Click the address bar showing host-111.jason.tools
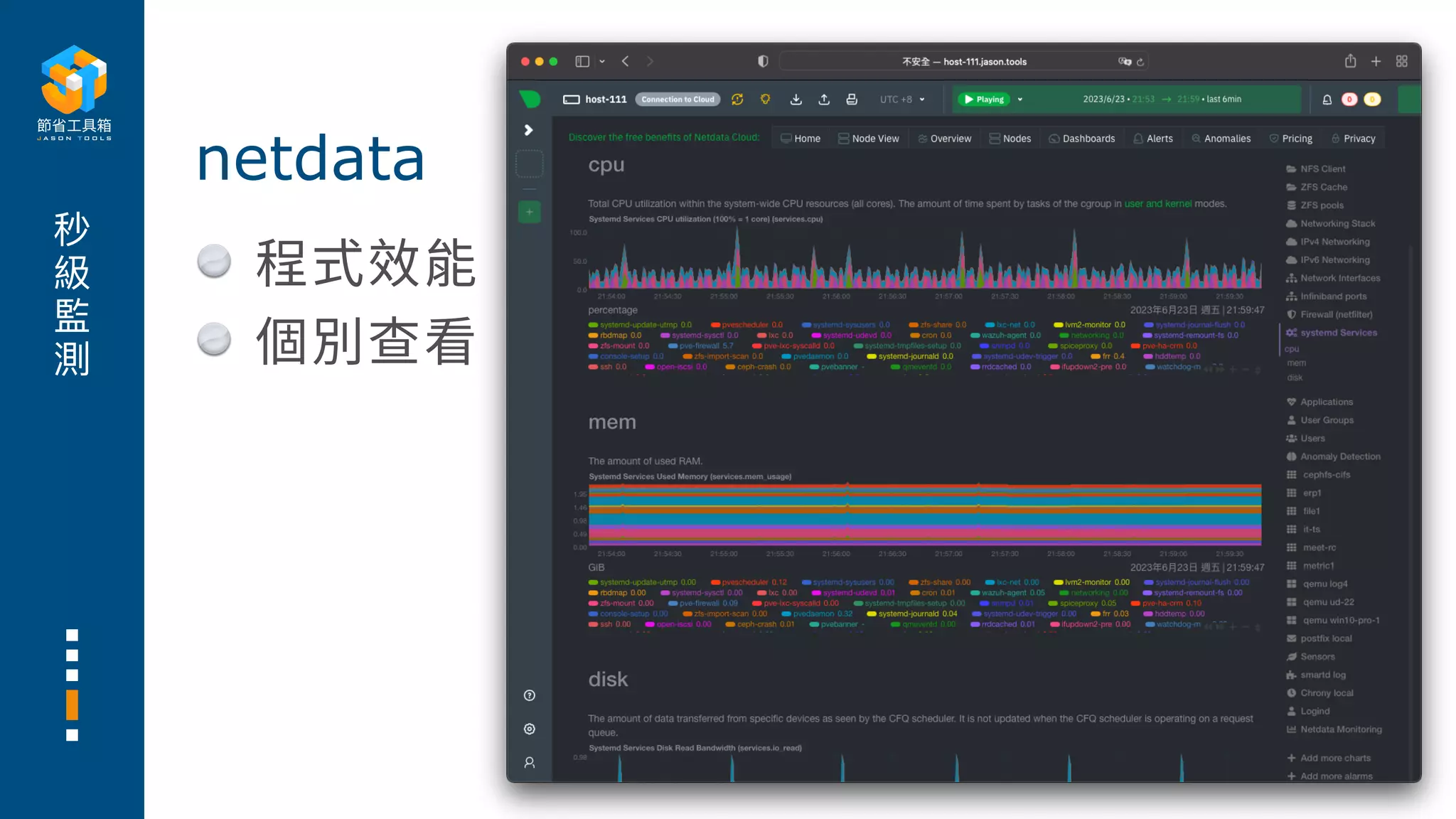The image size is (1456, 819). point(964,62)
